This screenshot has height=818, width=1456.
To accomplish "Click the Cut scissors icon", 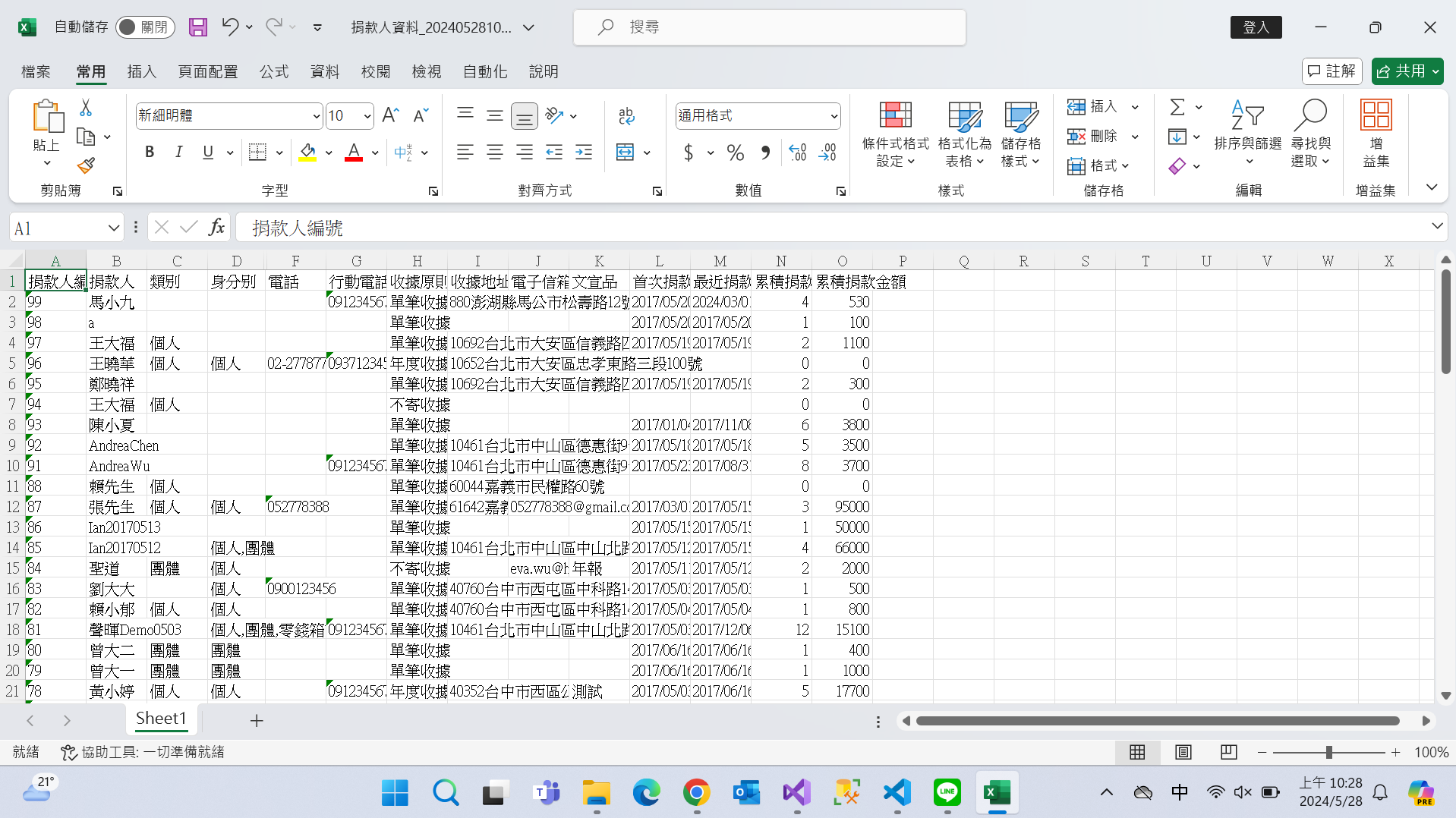I will [86, 108].
